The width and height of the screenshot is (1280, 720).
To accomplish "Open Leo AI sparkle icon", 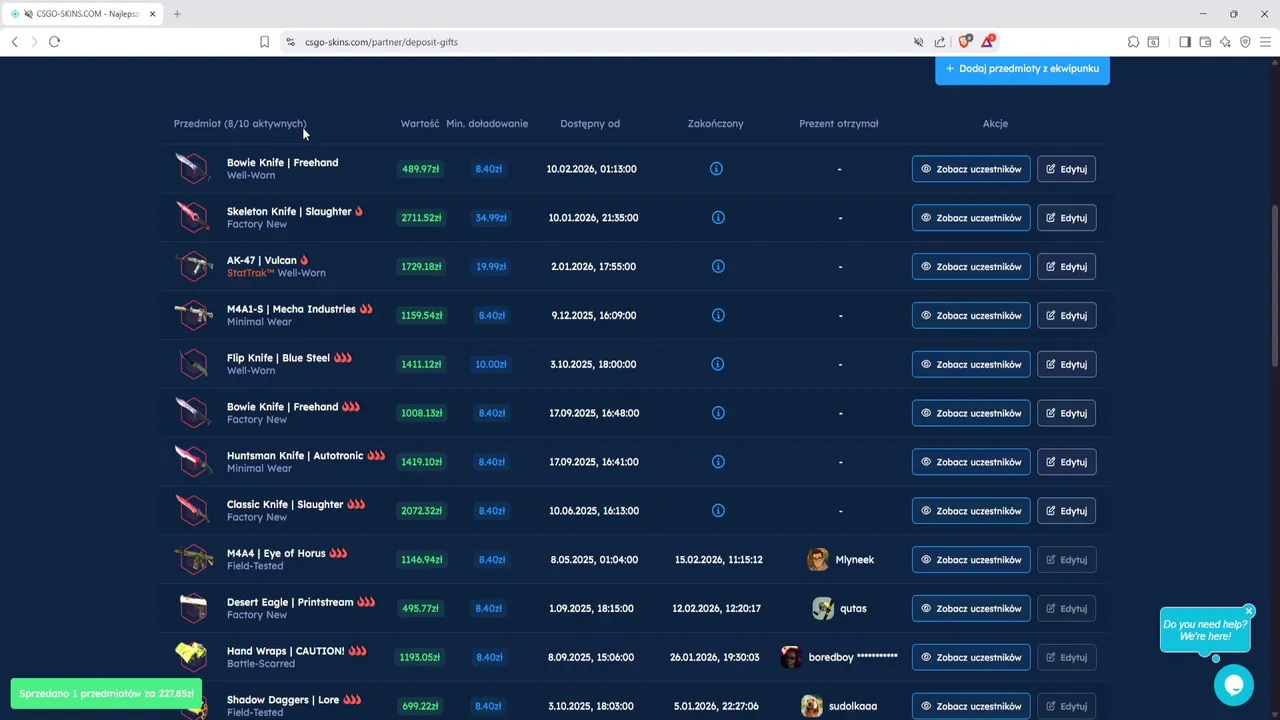I will click(1225, 42).
